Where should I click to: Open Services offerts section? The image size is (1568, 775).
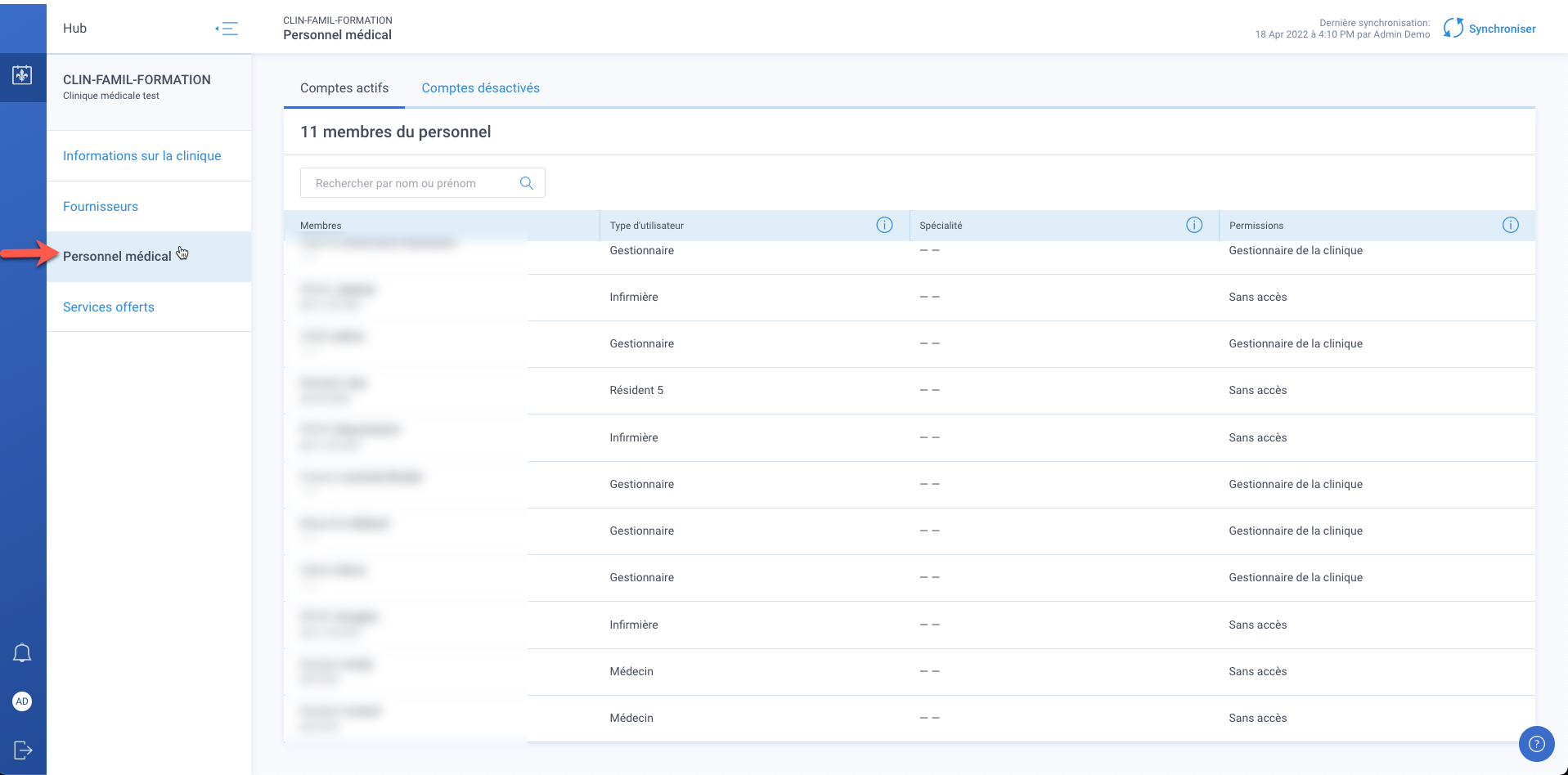click(109, 307)
